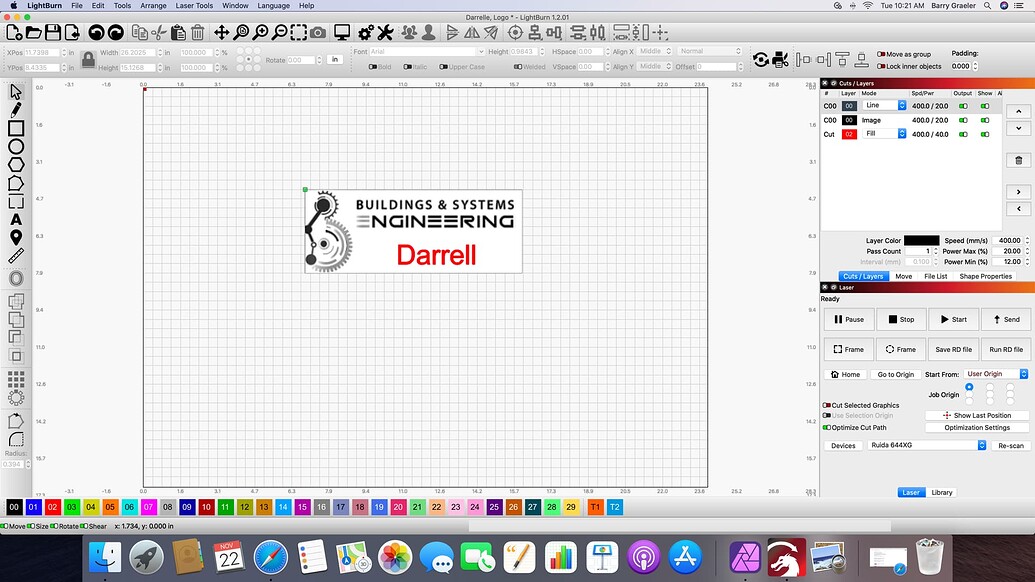Click the Send button
The height and width of the screenshot is (582, 1035).
tap(1006, 319)
